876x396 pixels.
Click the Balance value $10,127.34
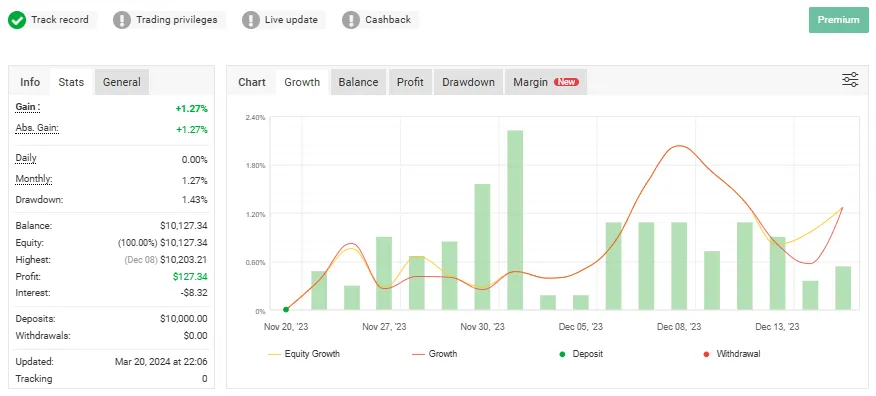click(184, 226)
